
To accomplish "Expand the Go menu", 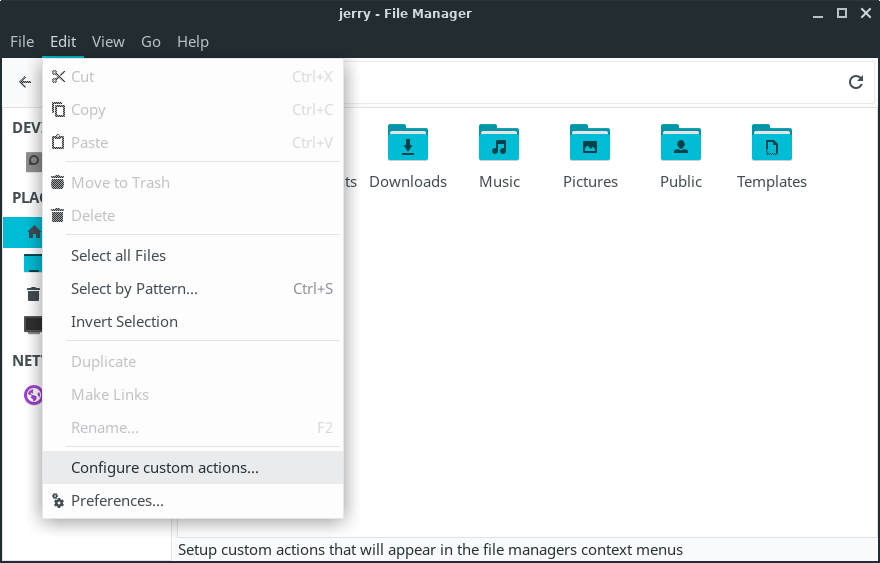I will [151, 42].
